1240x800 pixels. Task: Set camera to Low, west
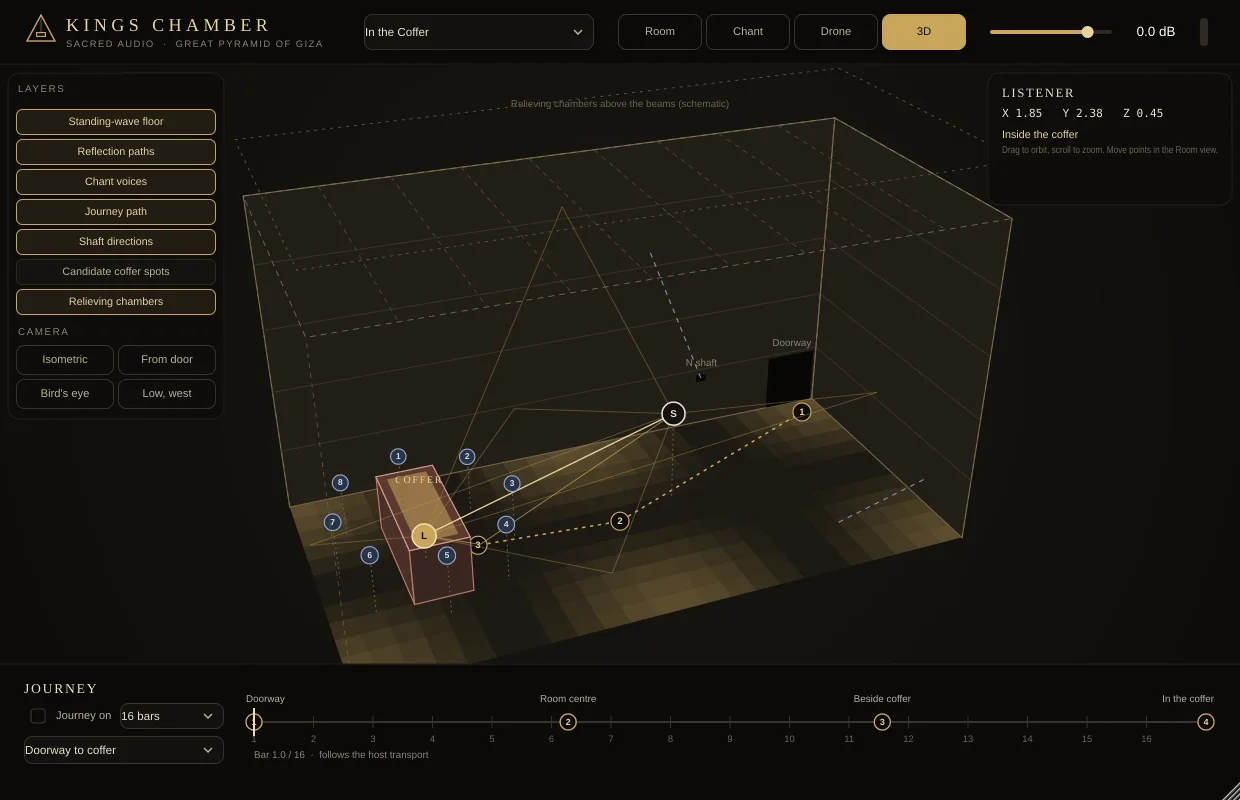click(x=167, y=394)
